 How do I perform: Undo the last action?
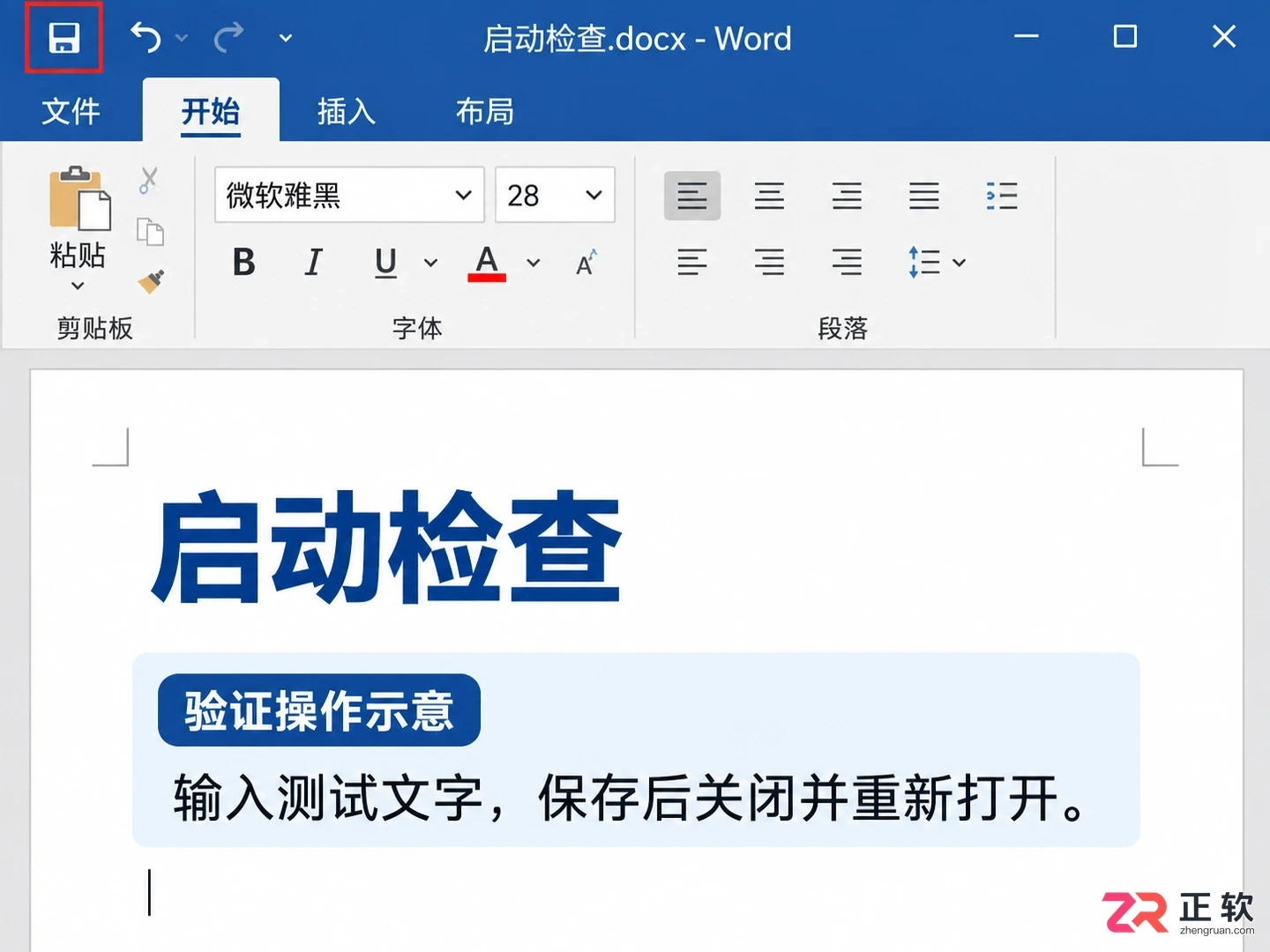(x=146, y=38)
